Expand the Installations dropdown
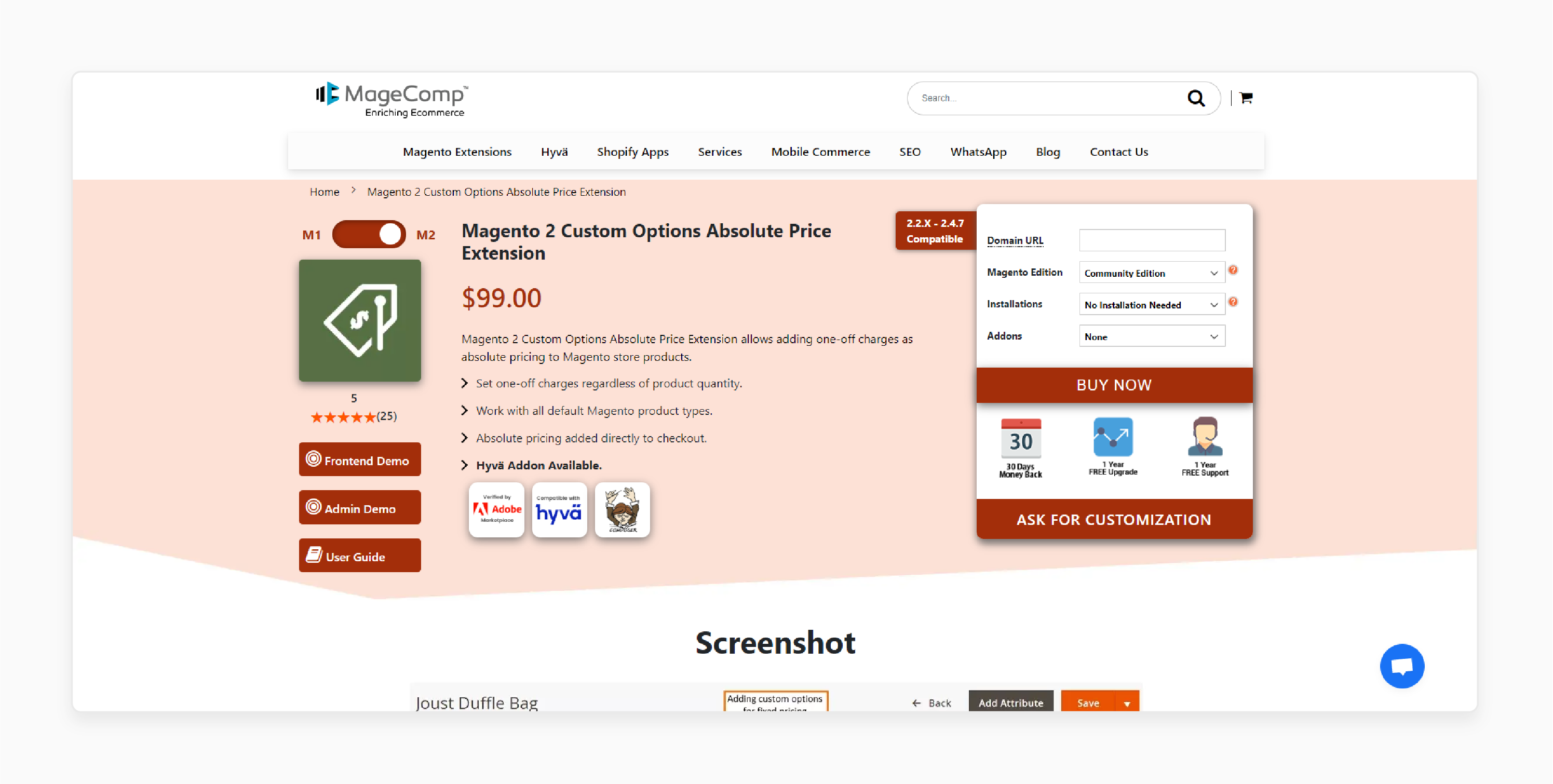Image resolution: width=1553 pixels, height=784 pixels. tap(1151, 305)
